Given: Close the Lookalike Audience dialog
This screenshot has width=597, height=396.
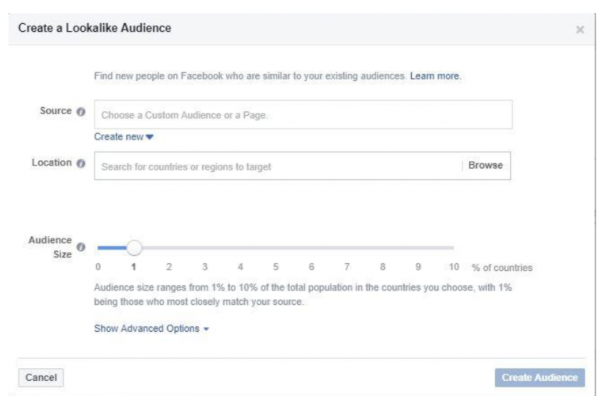Looking at the screenshot, I should click(x=580, y=29).
